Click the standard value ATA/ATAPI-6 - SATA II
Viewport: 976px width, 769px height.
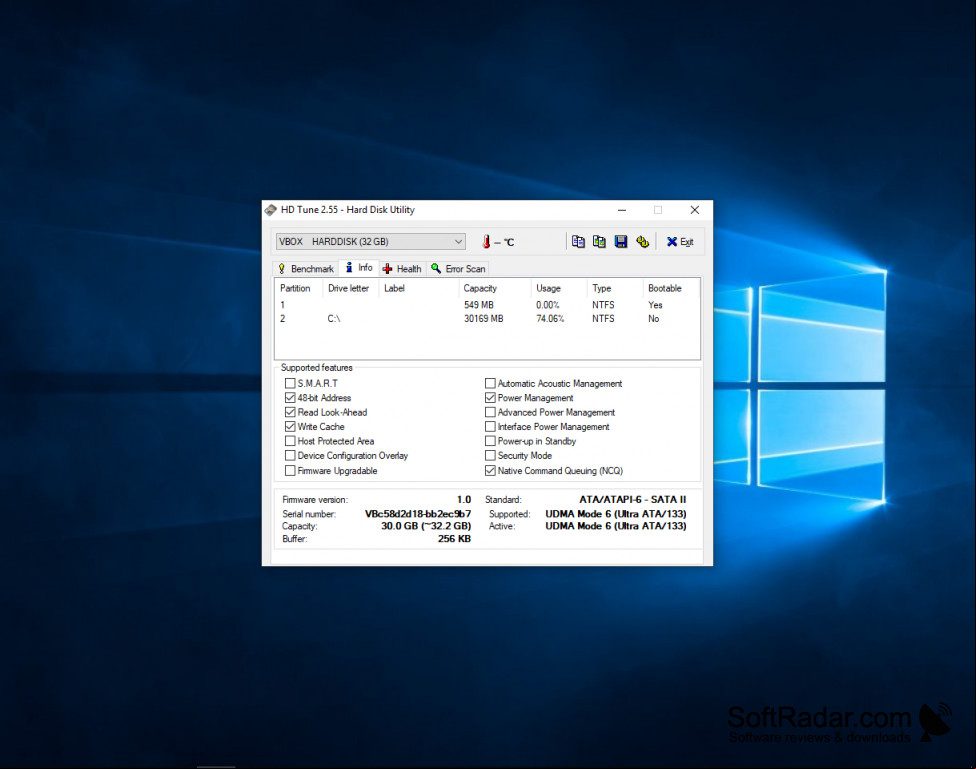pos(632,499)
